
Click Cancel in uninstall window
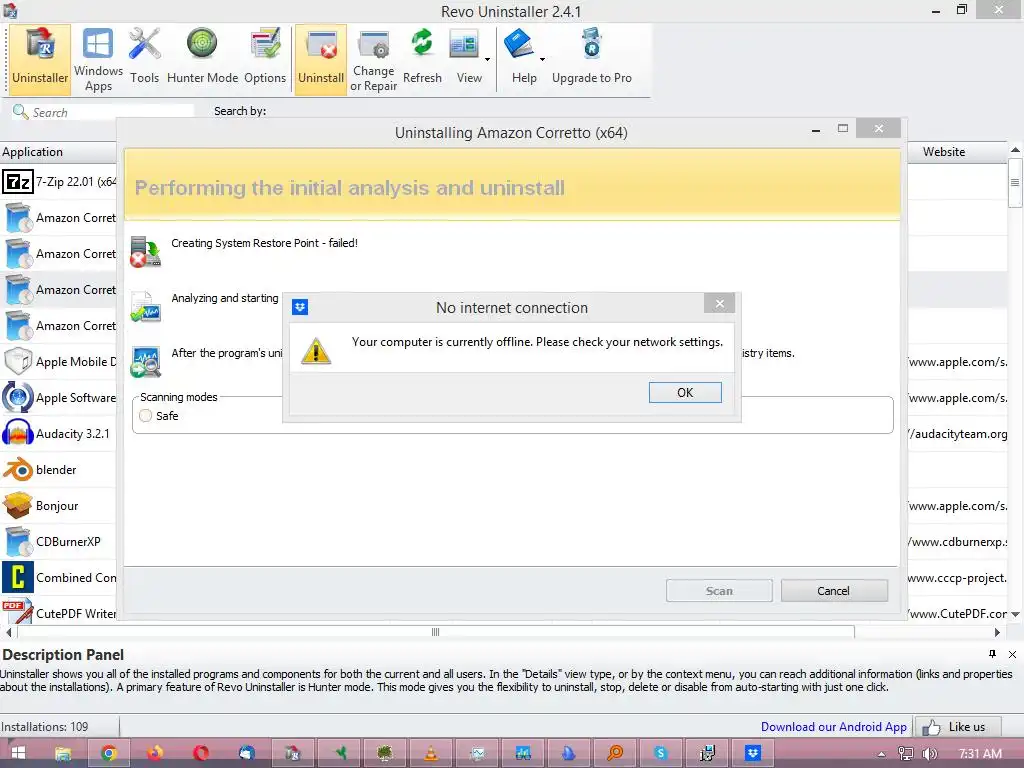point(834,590)
